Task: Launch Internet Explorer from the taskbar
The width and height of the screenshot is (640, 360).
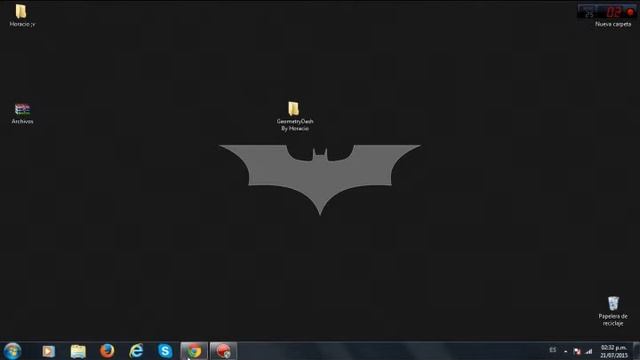Action: 136,351
